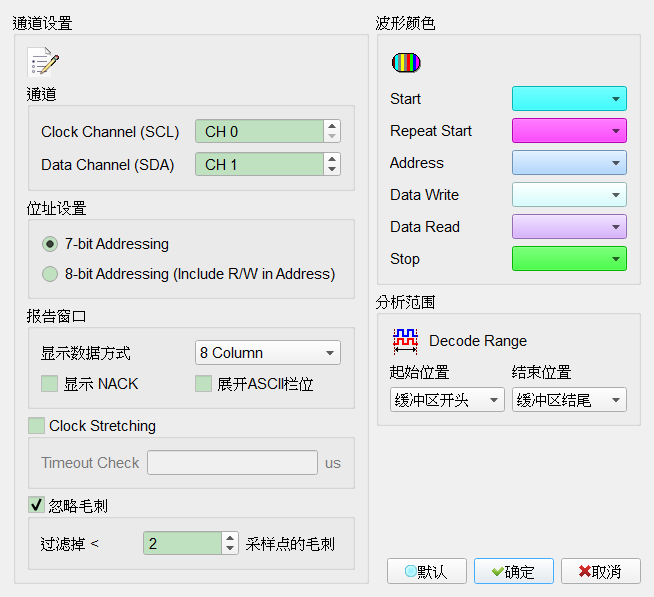Open the Data Write color dropdown
Image resolution: width=654 pixels, height=597 pixels.
point(569,195)
